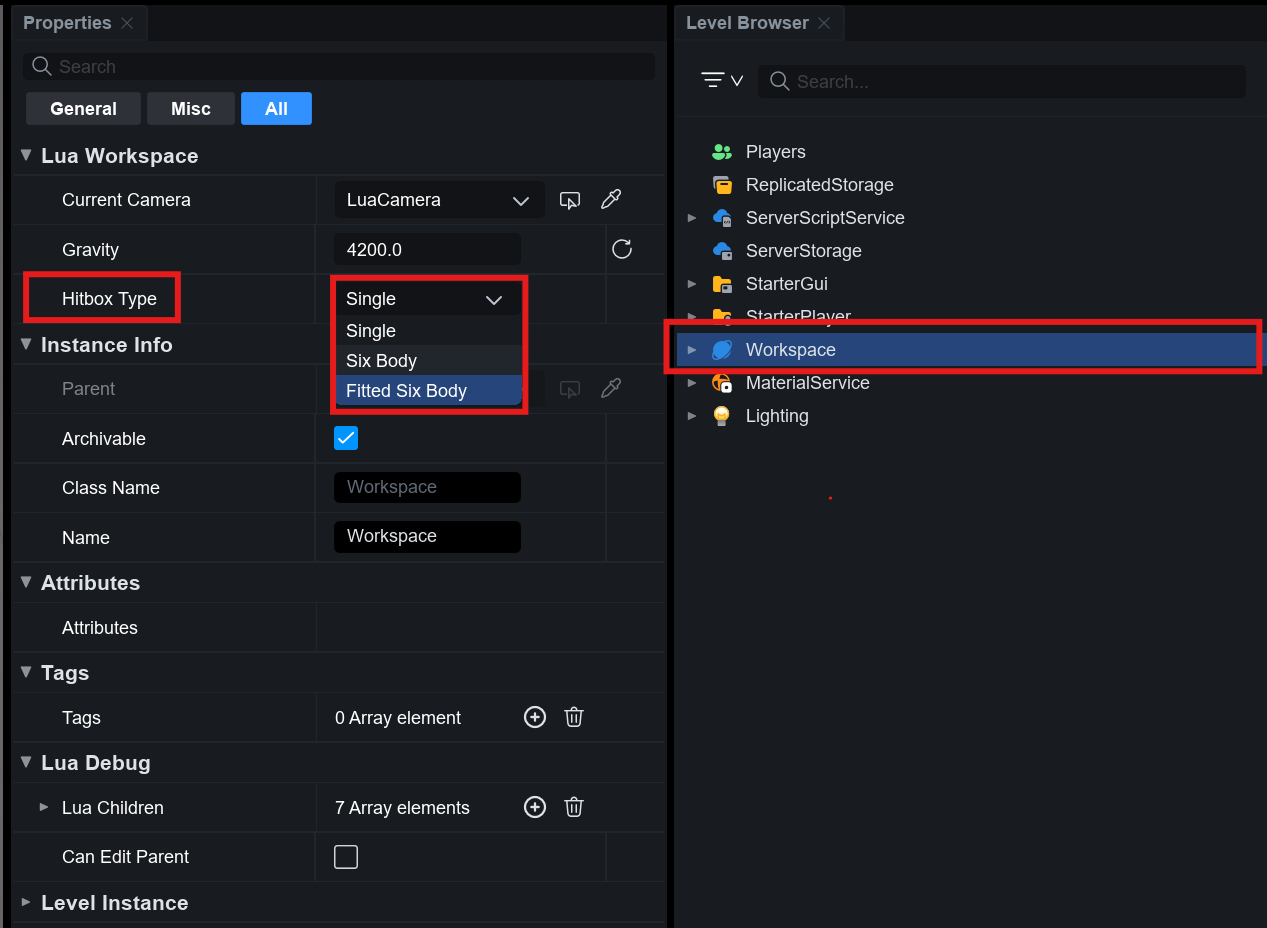
Task: Show Misc properties filter
Action: coord(190,109)
